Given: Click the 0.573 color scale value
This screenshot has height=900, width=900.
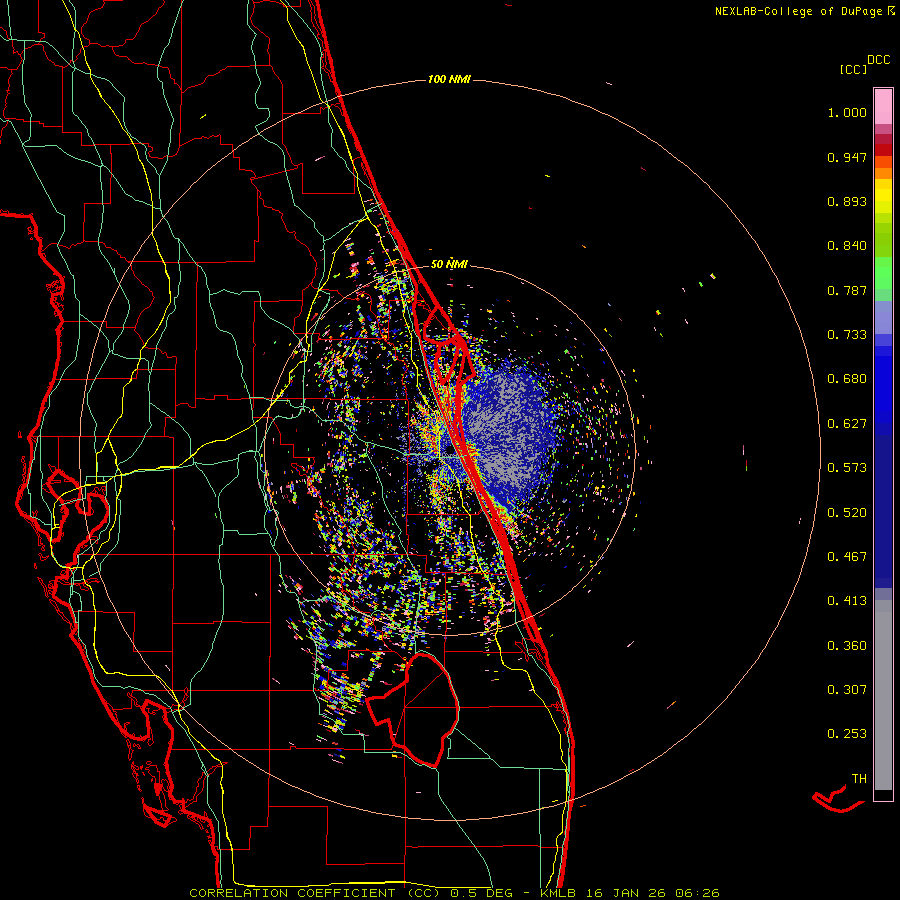Looking at the screenshot, I should [x=847, y=468].
